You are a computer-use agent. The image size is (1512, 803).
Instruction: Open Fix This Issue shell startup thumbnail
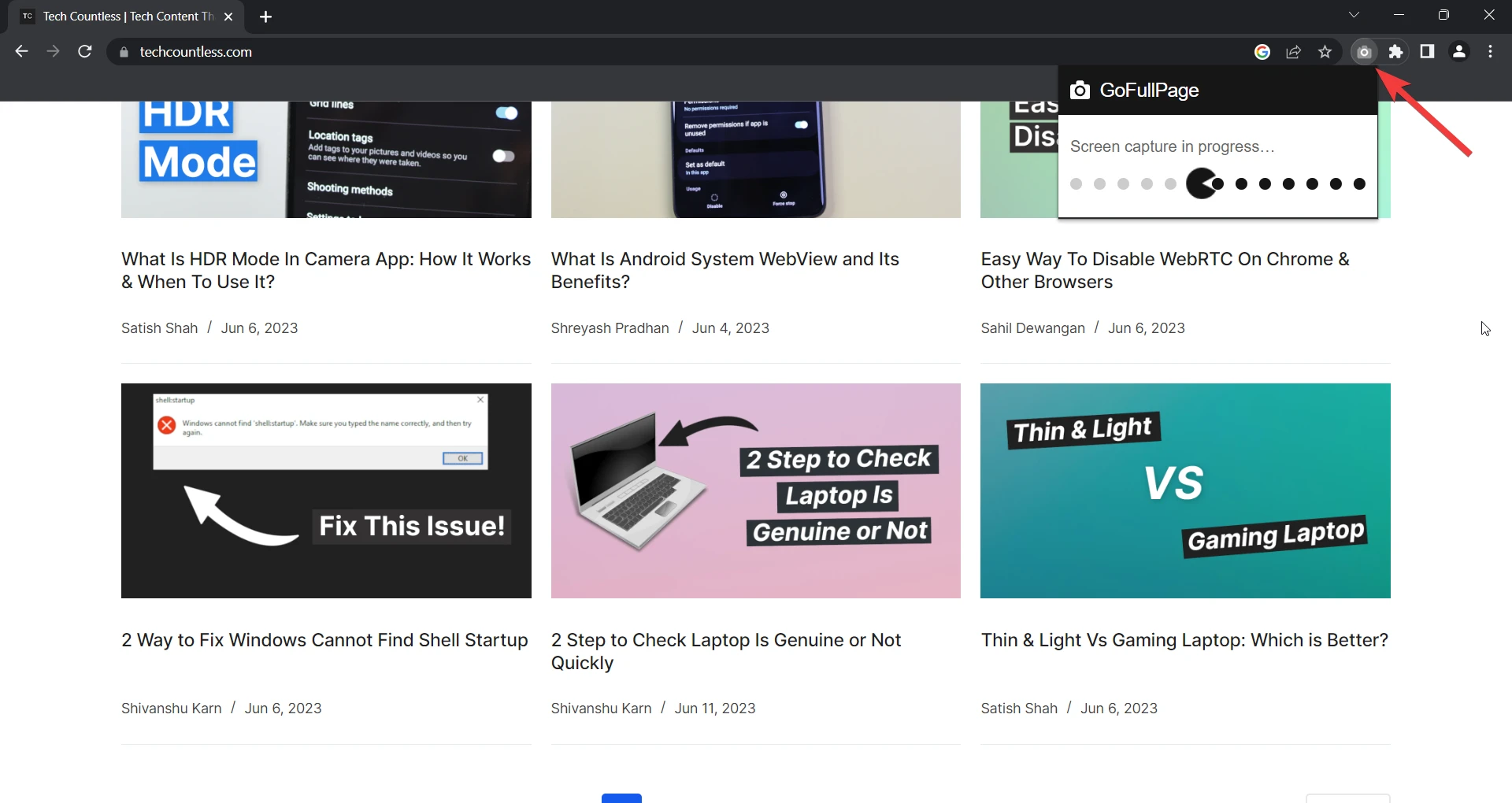click(326, 490)
